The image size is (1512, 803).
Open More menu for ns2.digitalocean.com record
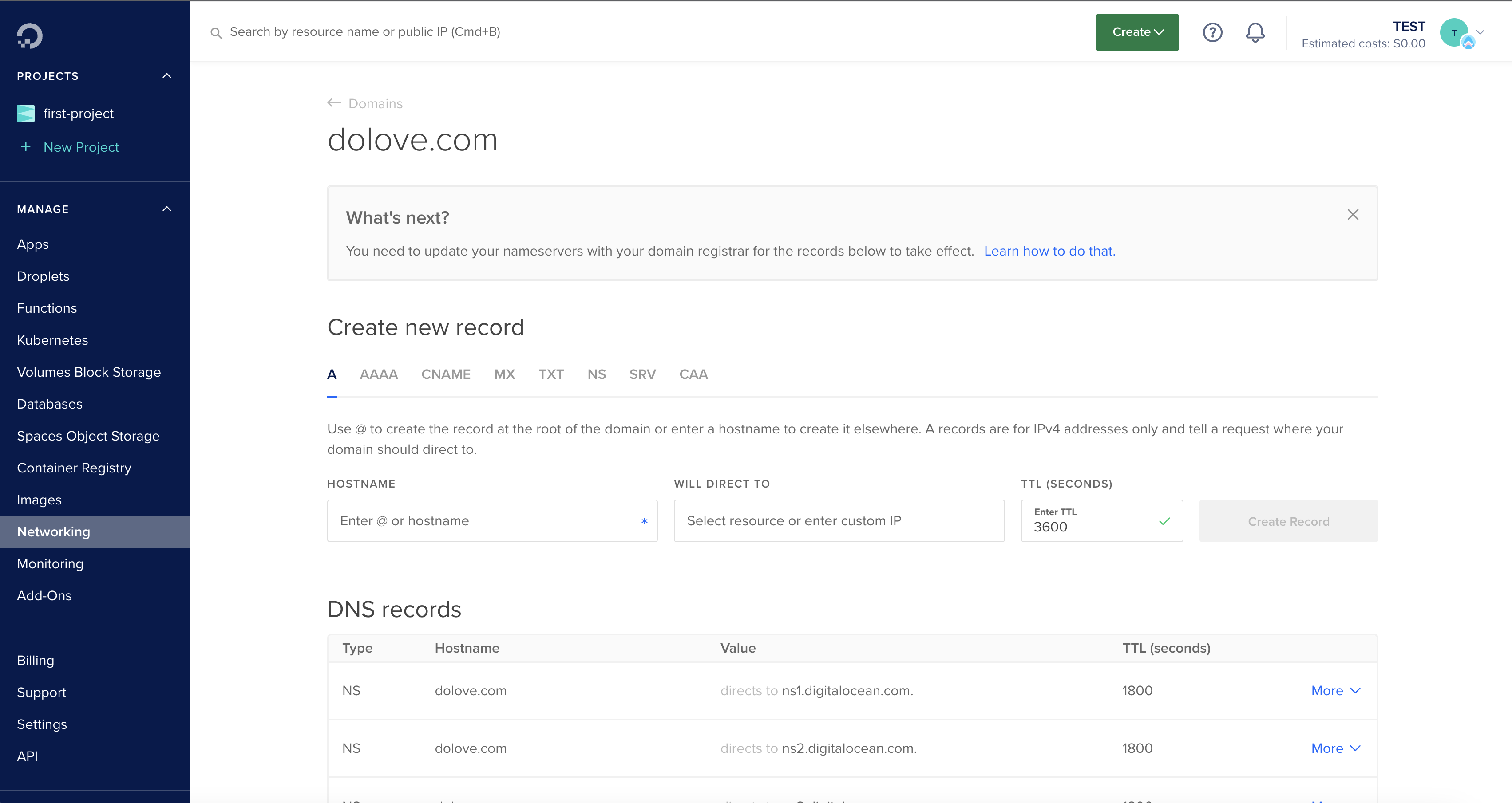coord(1335,748)
